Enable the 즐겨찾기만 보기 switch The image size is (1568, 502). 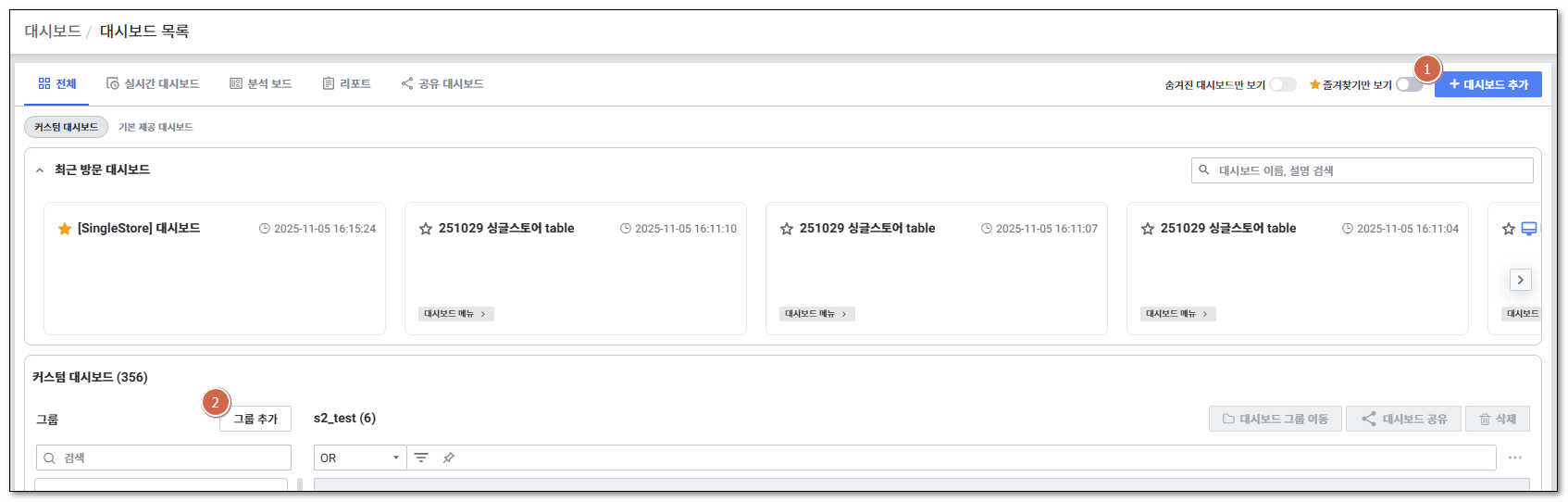[x=1408, y=84]
